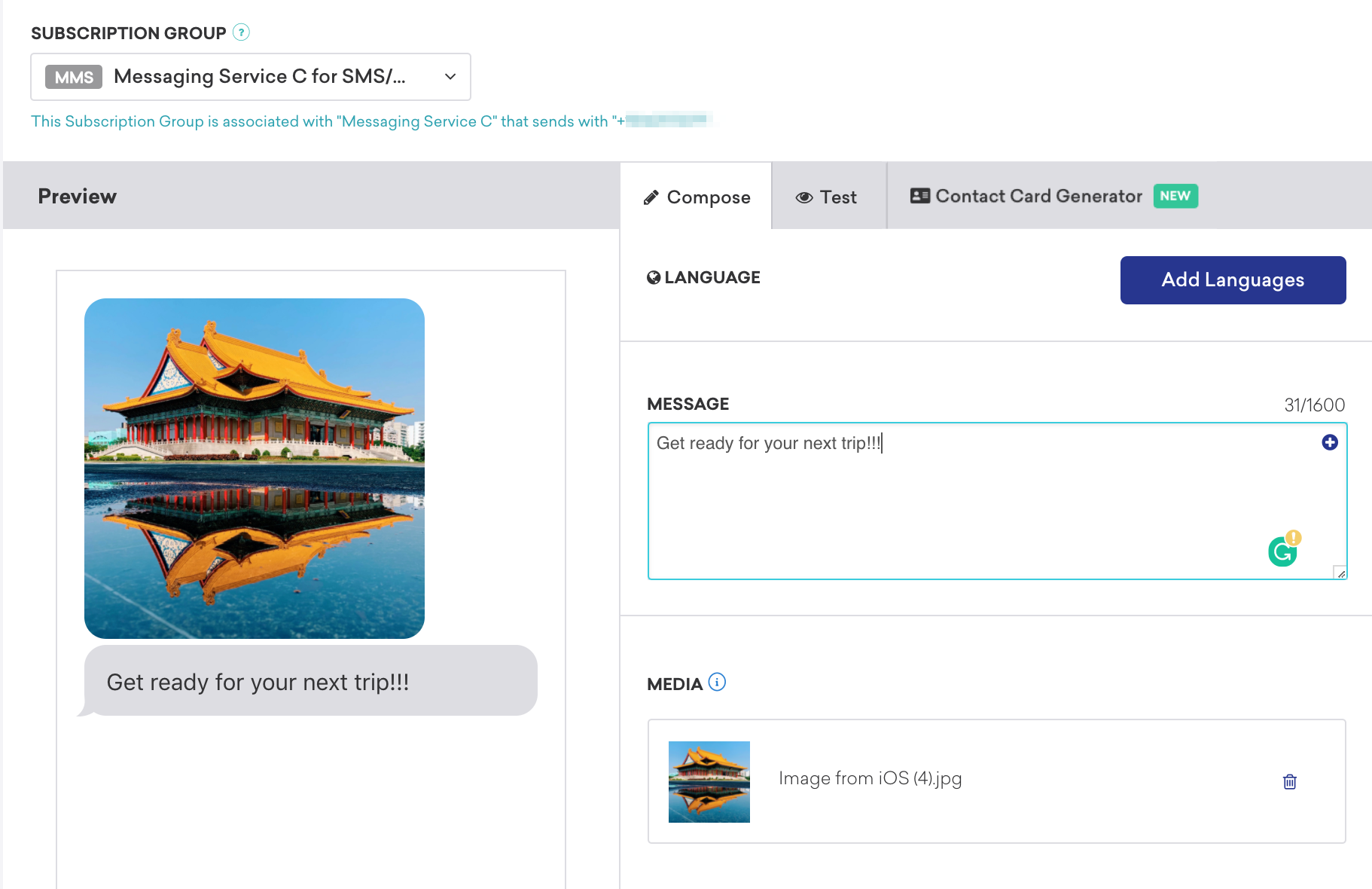Open Subscription Group help tooltip icon
1372x889 pixels.
[x=241, y=32]
